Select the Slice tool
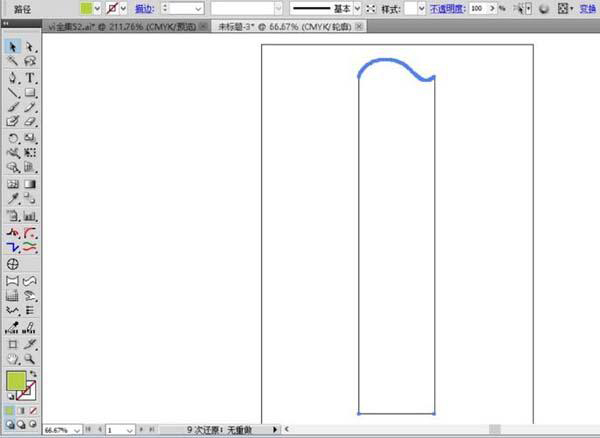600x438 pixels. pyautogui.click(x=29, y=344)
